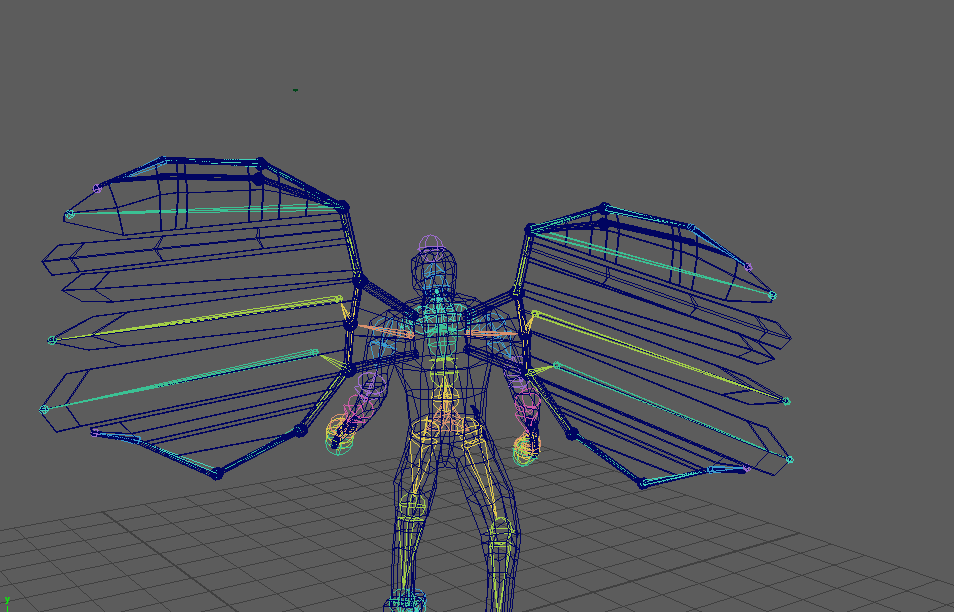Select the bottommost dark joint of the right-side wing
This screenshot has height=612, width=954.
[641, 484]
